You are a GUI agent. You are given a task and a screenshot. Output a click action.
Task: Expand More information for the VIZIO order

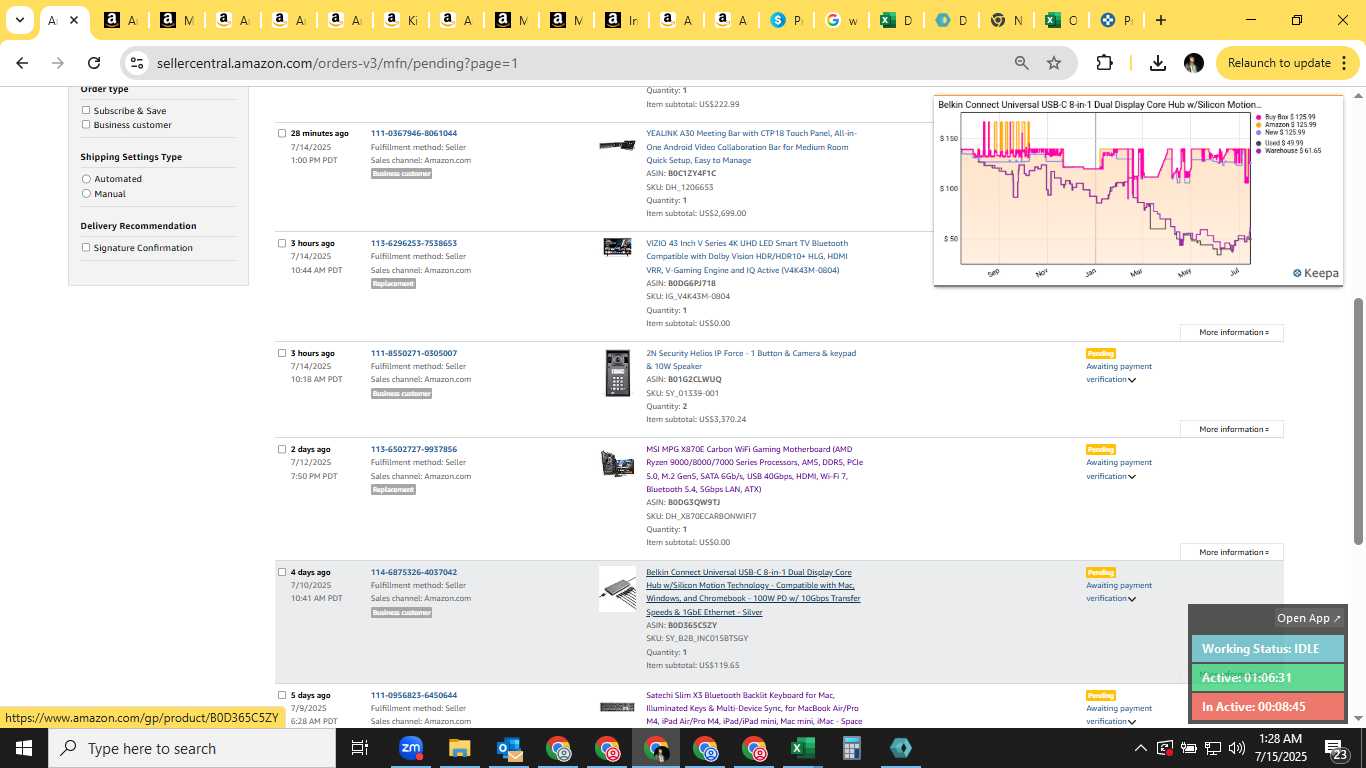click(1233, 332)
